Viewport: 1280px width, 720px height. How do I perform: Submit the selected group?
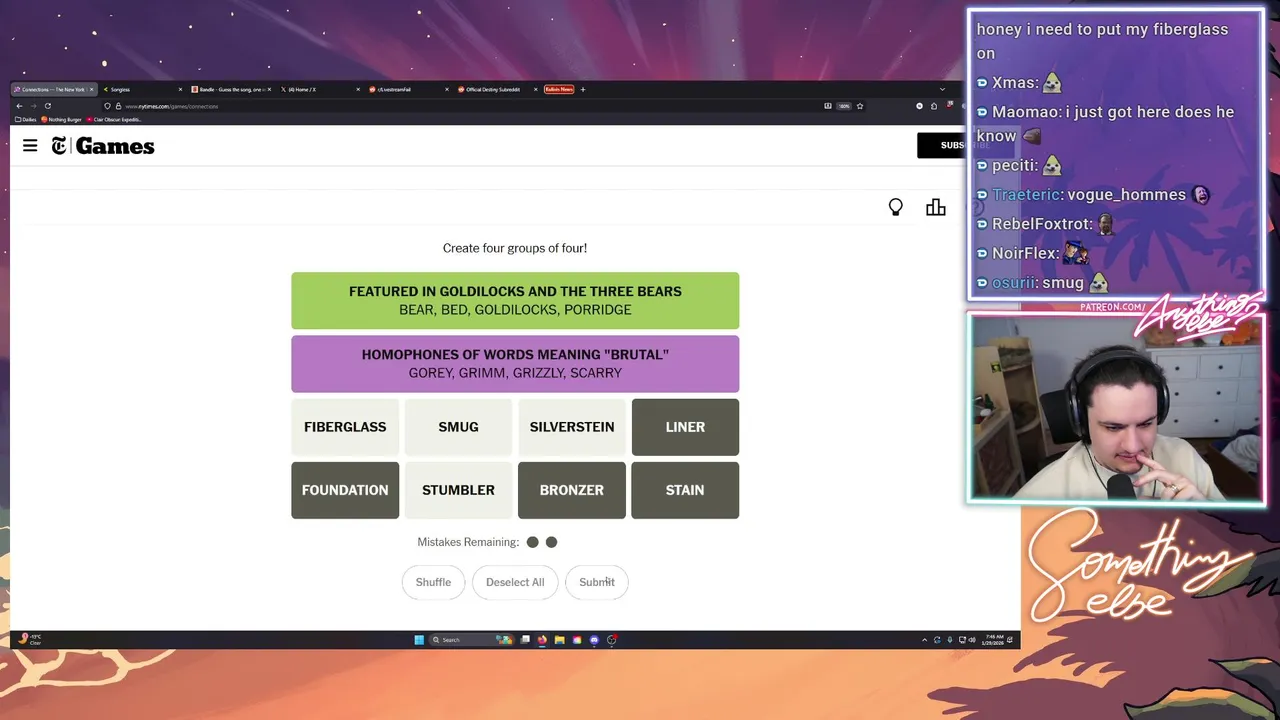coord(597,582)
